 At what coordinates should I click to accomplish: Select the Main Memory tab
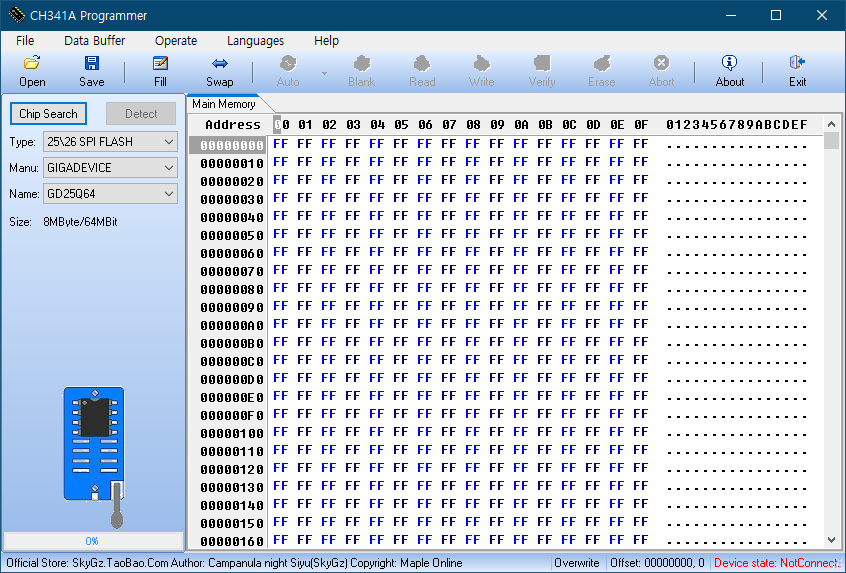(x=224, y=104)
